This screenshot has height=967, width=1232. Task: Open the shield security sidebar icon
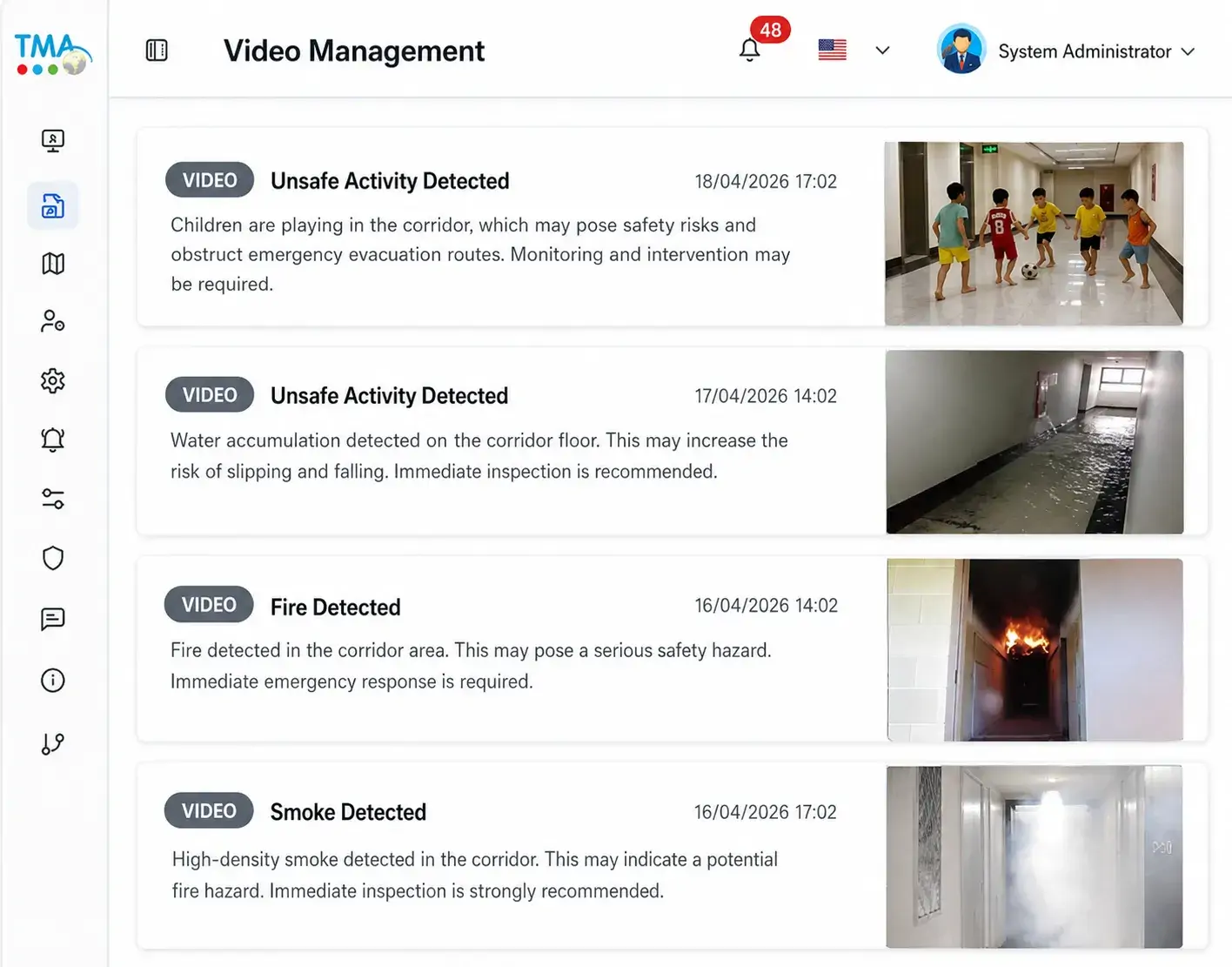point(53,558)
